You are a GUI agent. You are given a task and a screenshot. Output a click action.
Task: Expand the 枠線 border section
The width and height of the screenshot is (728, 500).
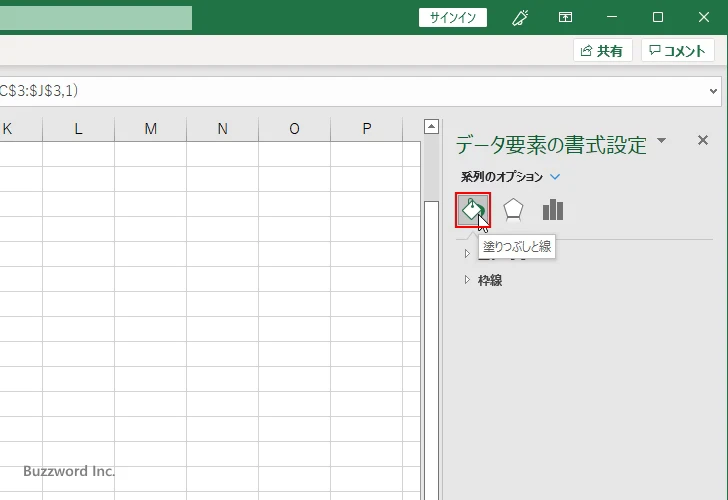click(467, 279)
